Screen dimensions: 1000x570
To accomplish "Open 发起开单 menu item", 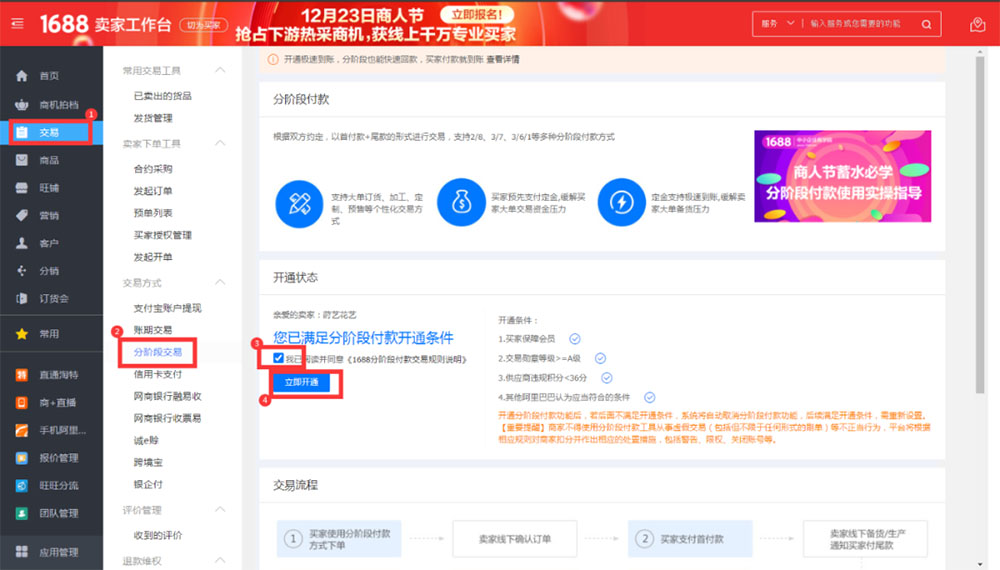I will pyautogui.click(x=153, y=257).
